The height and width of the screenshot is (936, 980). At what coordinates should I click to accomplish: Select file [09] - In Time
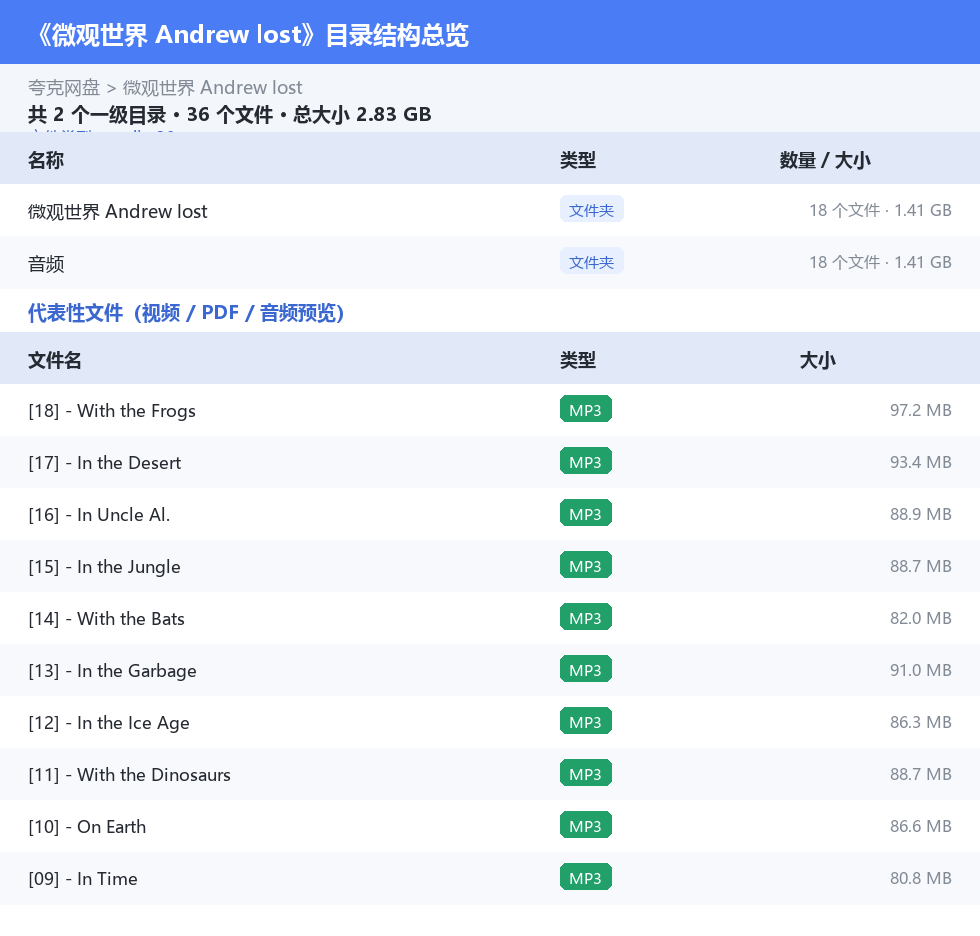tap(82, 879)
